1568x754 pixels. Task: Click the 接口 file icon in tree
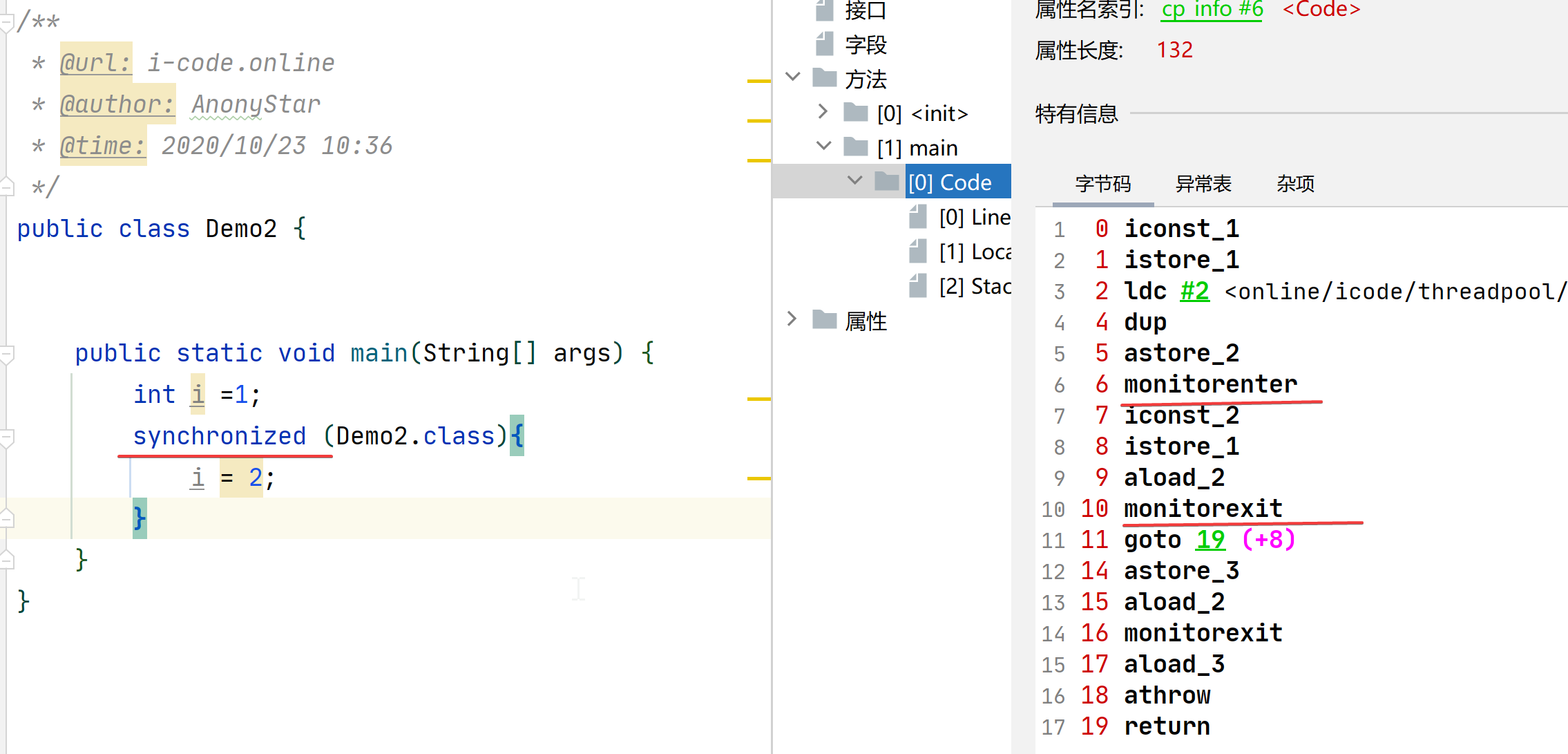pos(824,10)
